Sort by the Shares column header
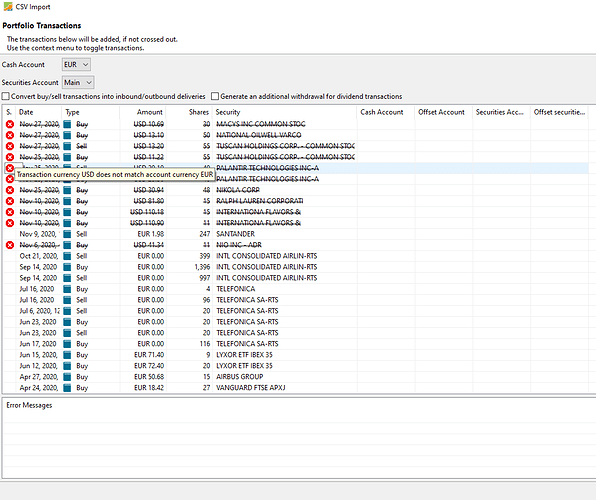The image size is (596, 500). click(x=189, y=112)
